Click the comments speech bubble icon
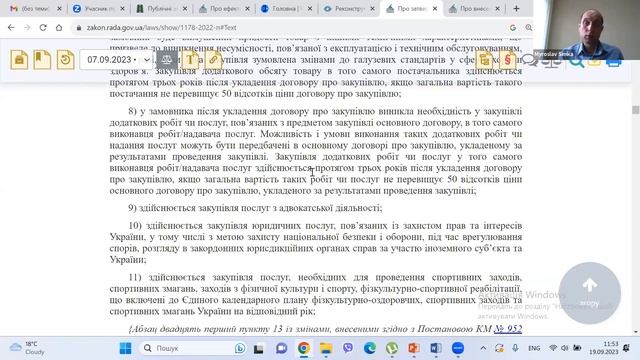 pos(529,60)
